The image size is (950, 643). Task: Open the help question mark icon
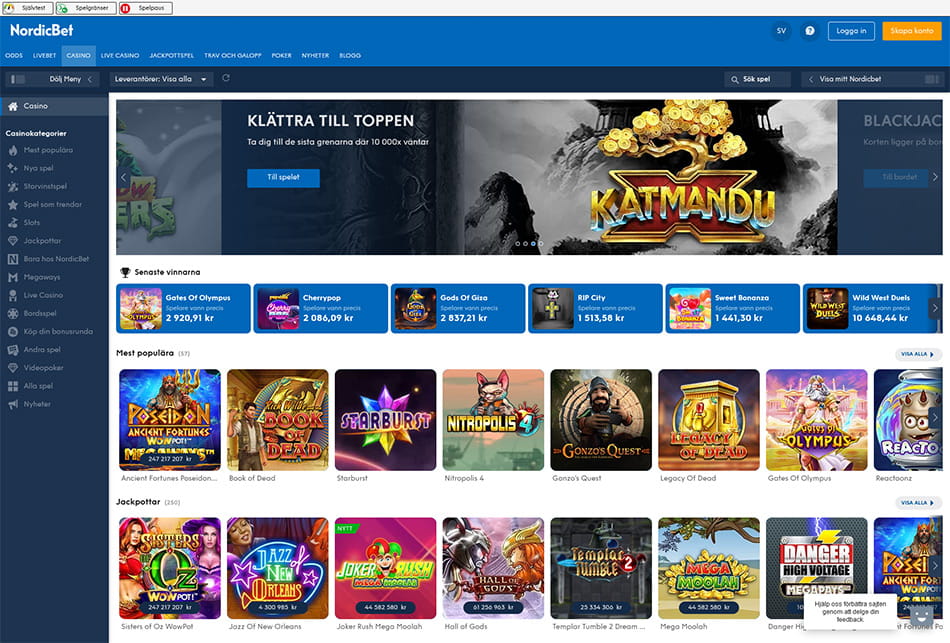click(809, 31)
